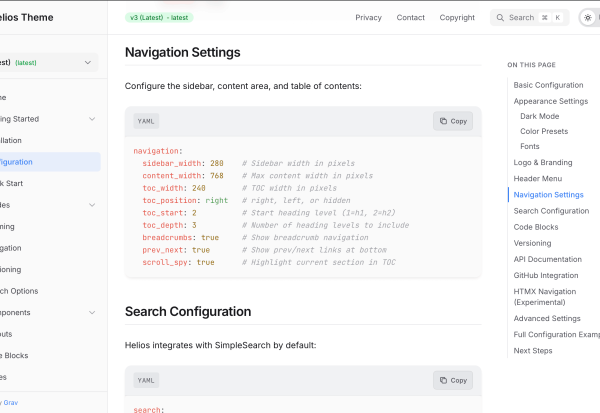Open the Contact header link

[x=411, y=18]
